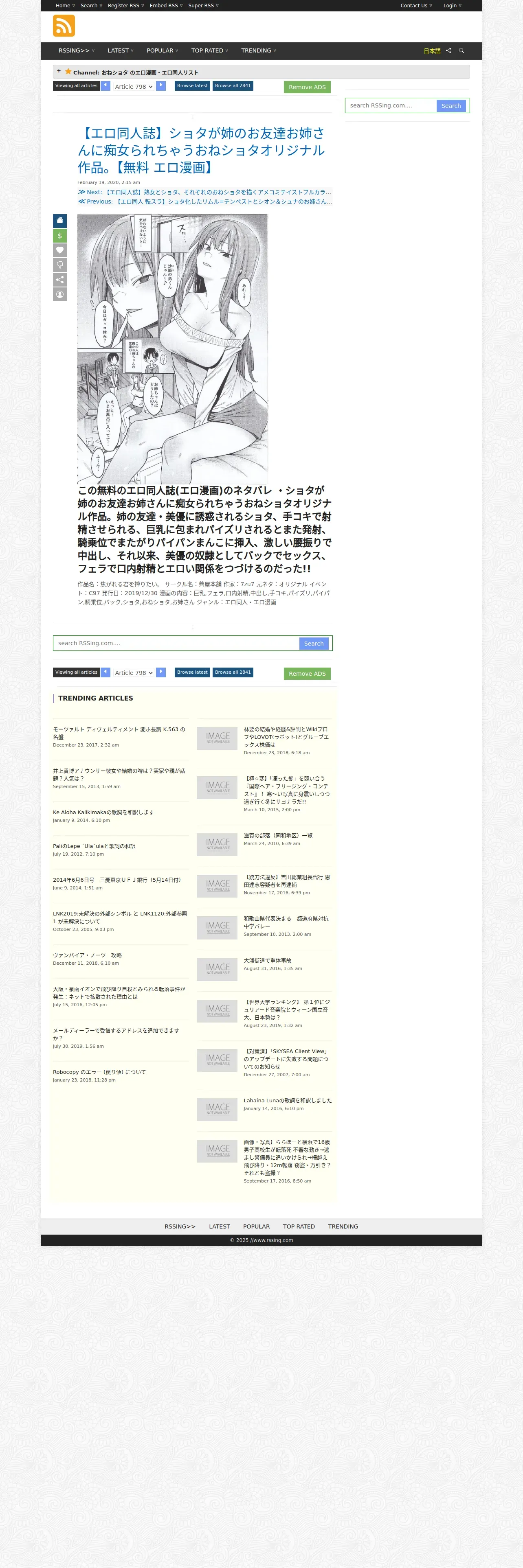Open trending article PaliのLepe `Ula`ula
523x1568 pixels.
coord(94,846)
